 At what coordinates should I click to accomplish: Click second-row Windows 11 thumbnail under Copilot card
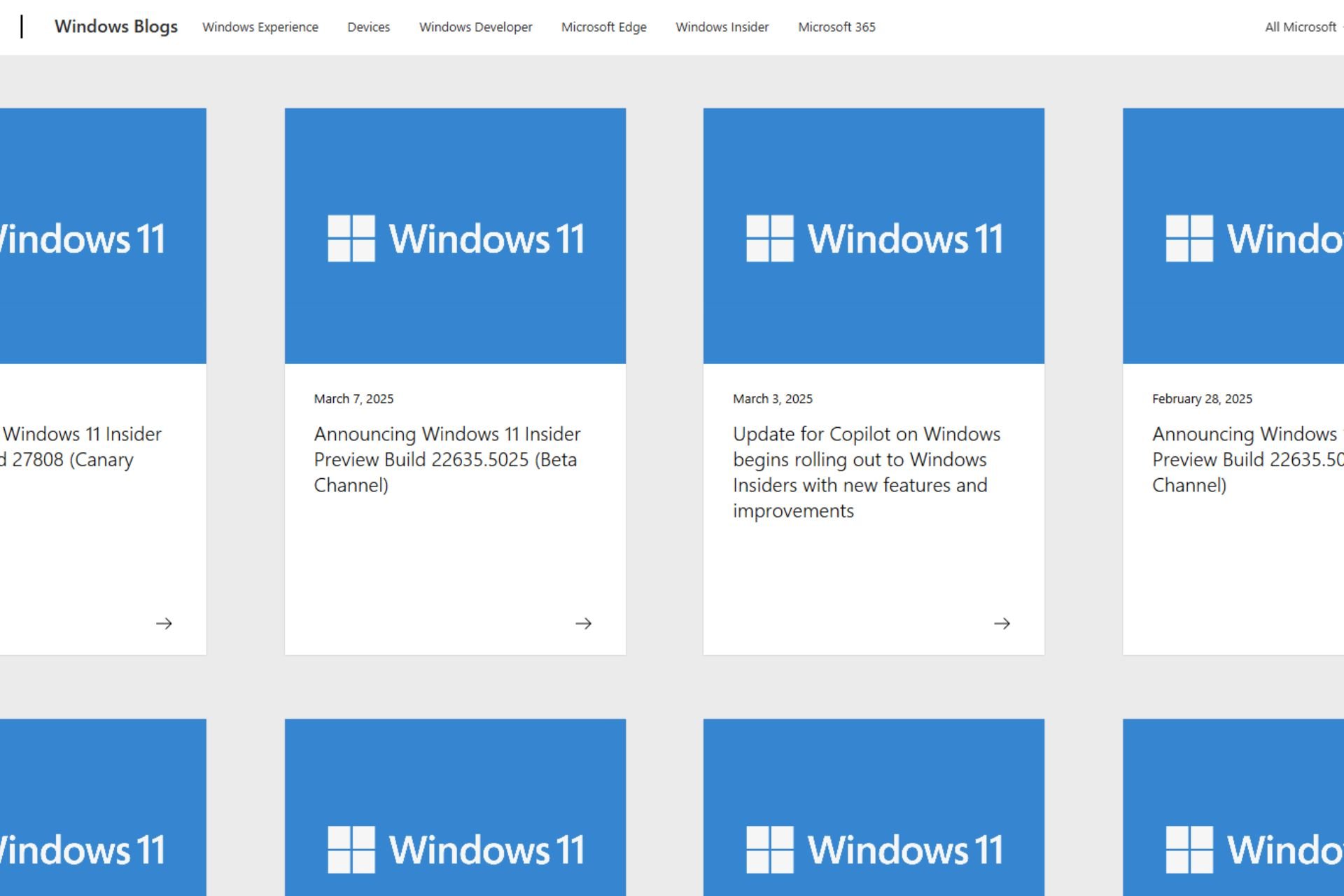(874, 807)
